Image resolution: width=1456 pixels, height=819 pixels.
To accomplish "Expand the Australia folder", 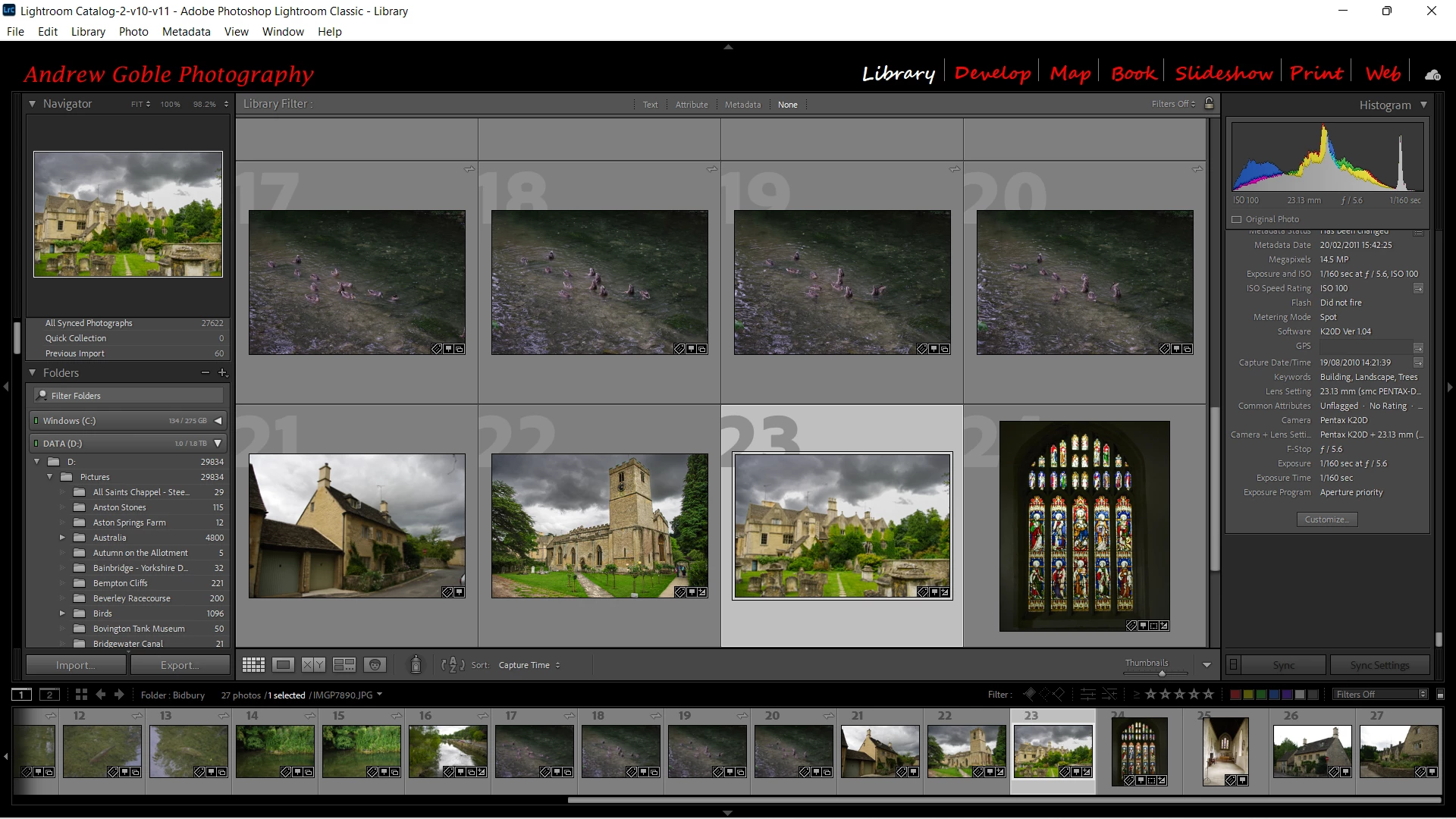I will [x=62, y=538].
